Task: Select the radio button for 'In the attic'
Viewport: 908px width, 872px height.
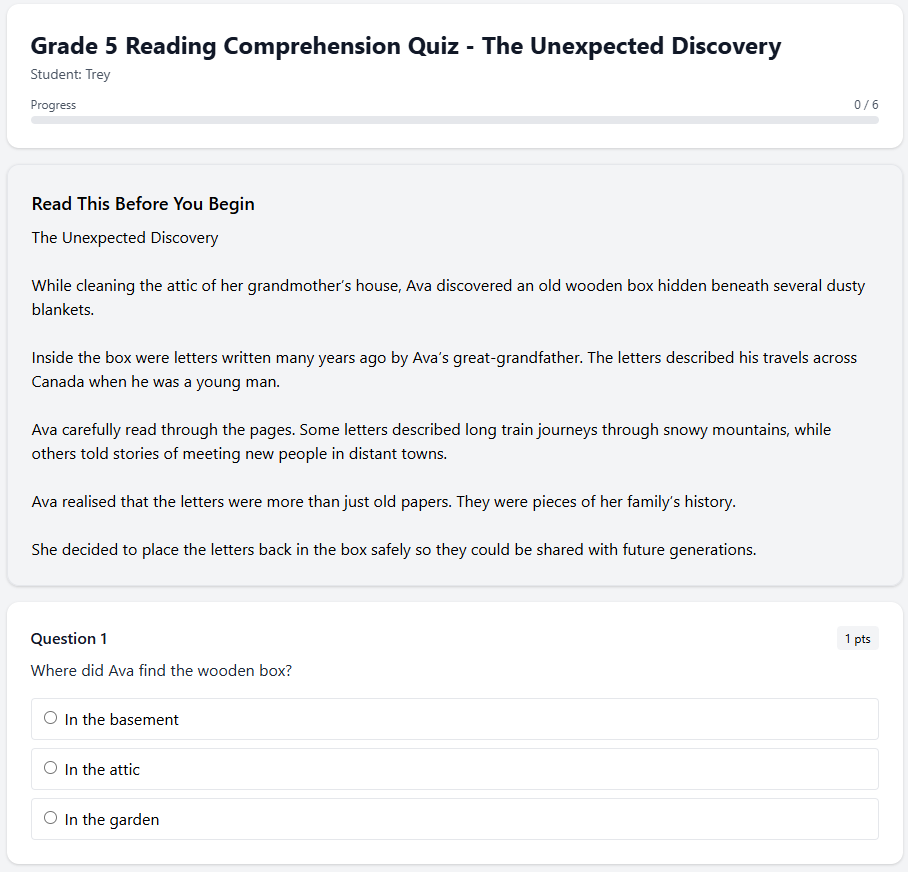Action: (50, 768)
